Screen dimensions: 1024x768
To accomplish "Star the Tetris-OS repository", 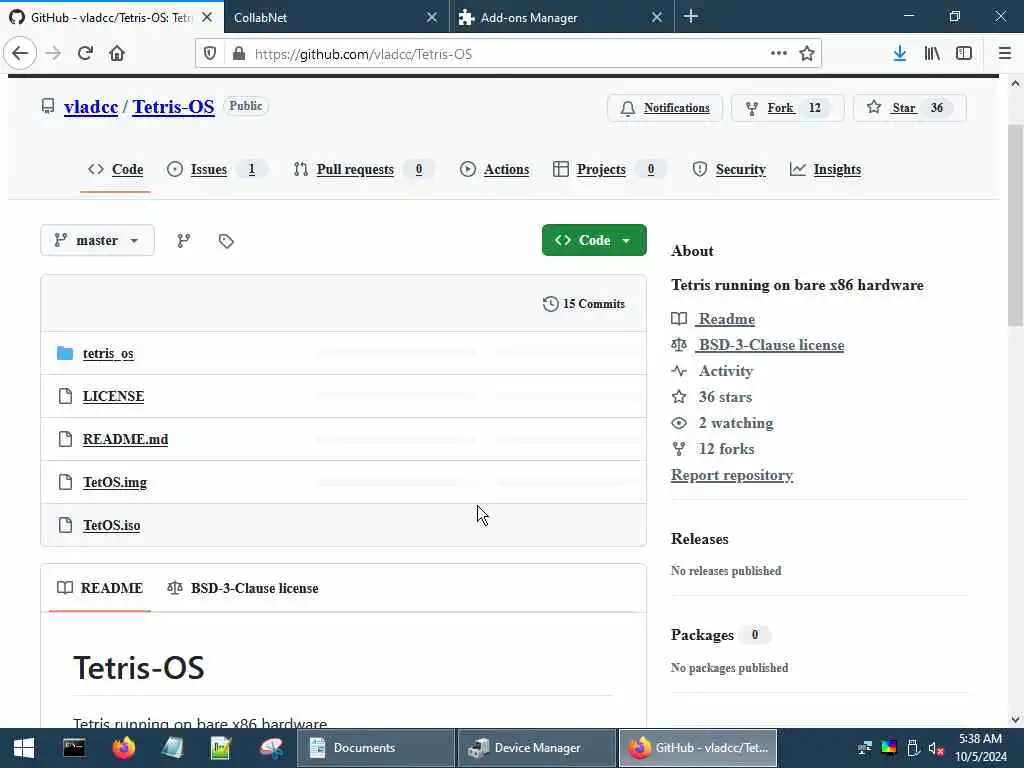I will click(910, 108).
